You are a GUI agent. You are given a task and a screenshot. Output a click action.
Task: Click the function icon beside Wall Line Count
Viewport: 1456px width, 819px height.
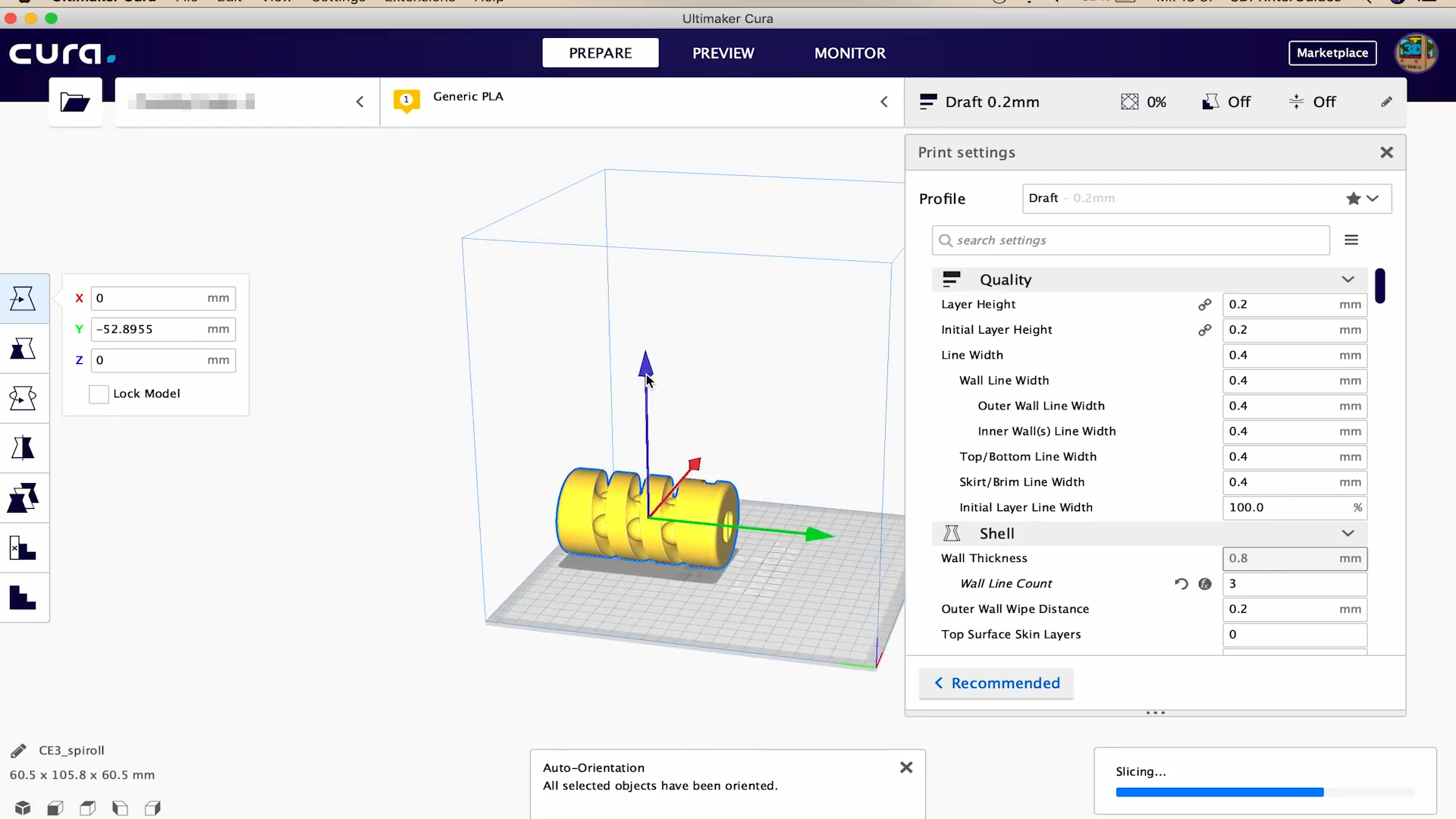[1205, 584]
